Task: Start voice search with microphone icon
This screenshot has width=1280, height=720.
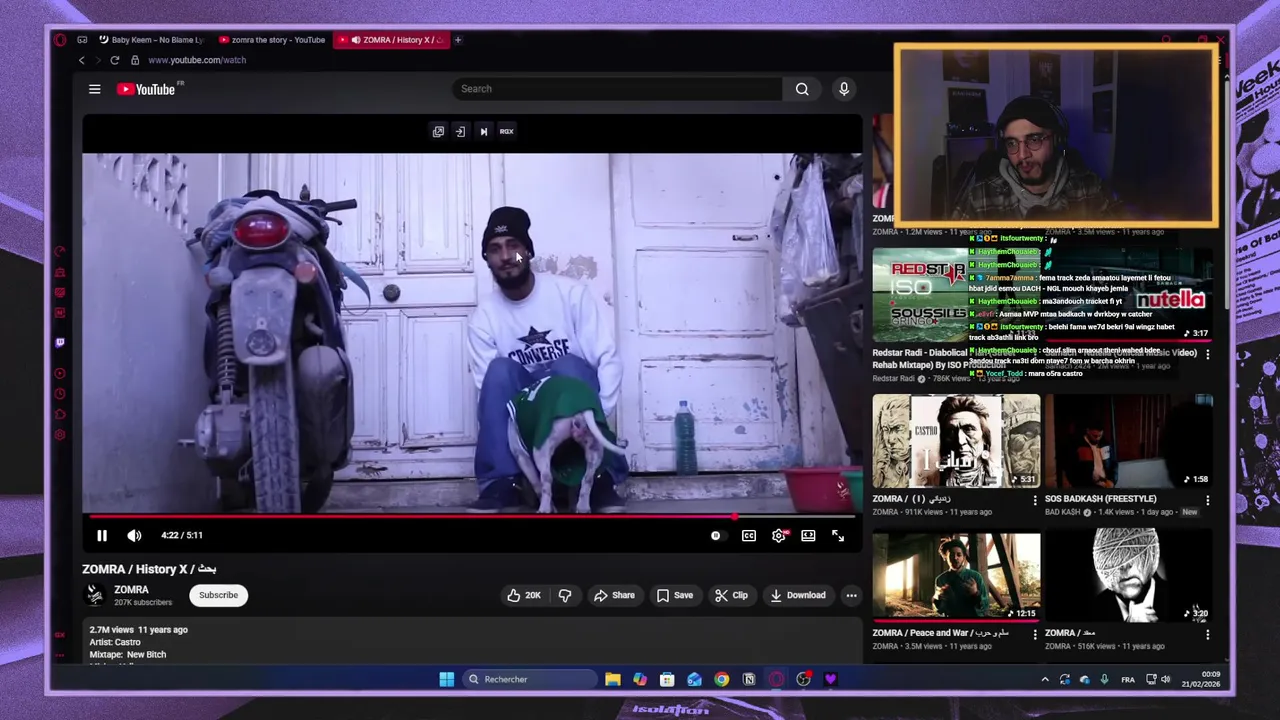Action: [x=844, y=89]
